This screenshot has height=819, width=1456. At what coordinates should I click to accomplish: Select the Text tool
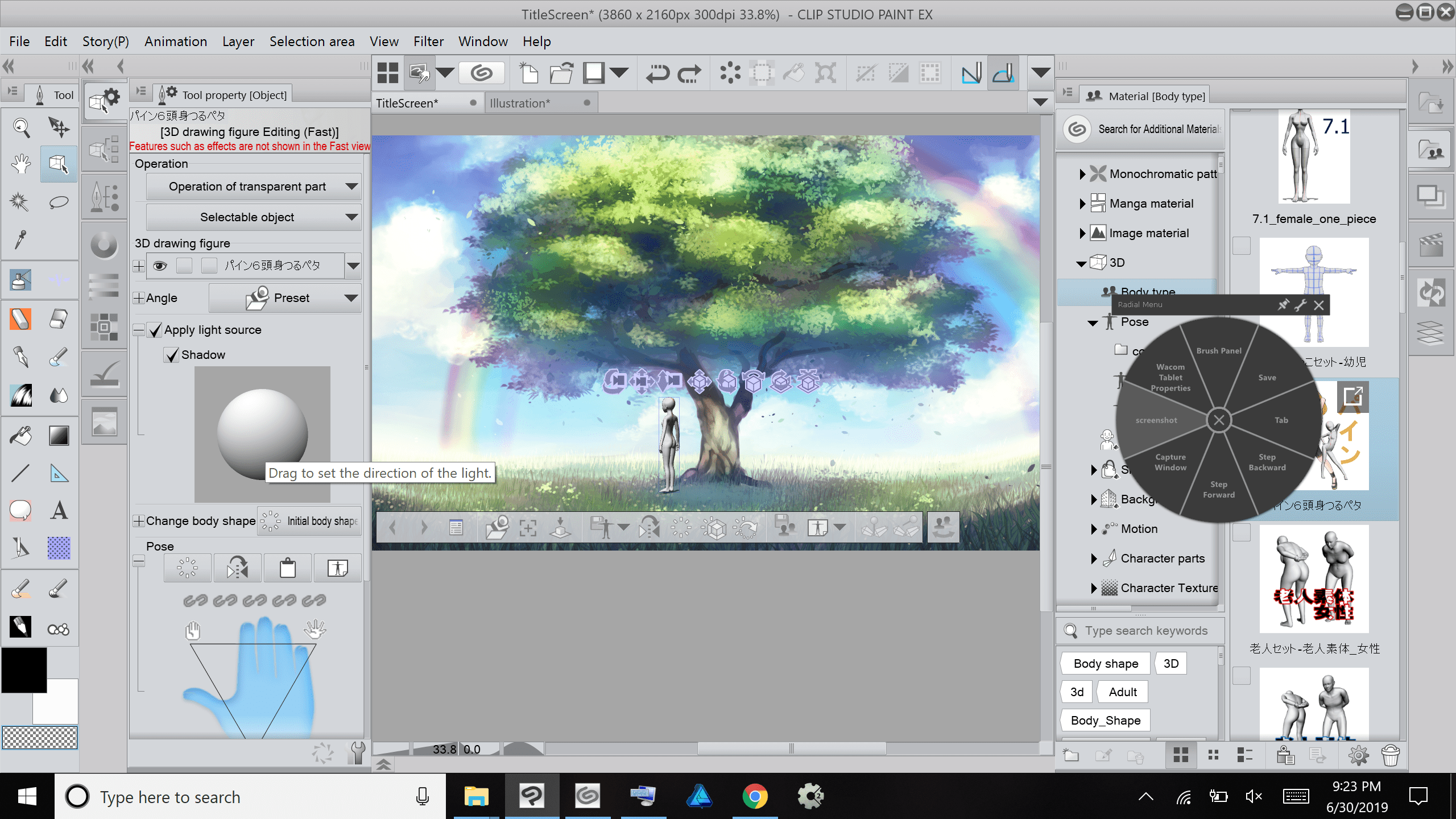(x=59, y=511)
